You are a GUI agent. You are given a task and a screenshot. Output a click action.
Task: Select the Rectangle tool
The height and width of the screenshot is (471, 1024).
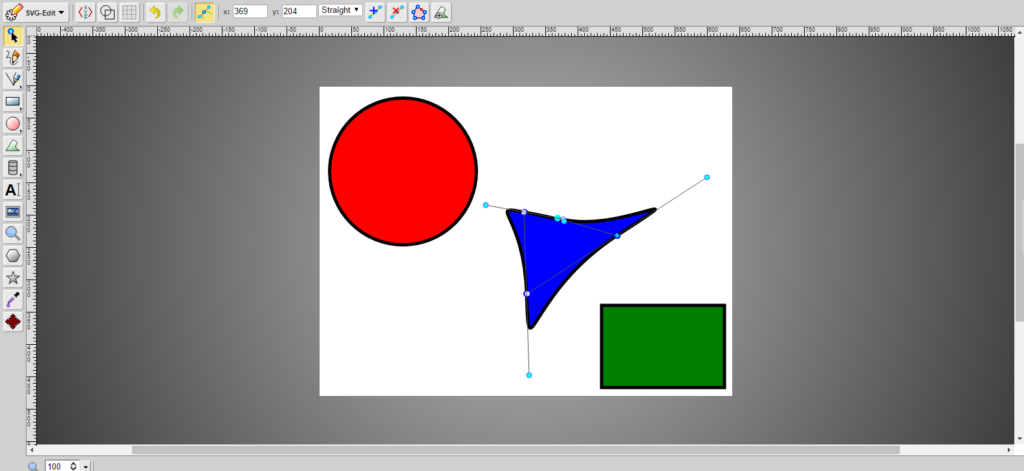coord(13,101)
